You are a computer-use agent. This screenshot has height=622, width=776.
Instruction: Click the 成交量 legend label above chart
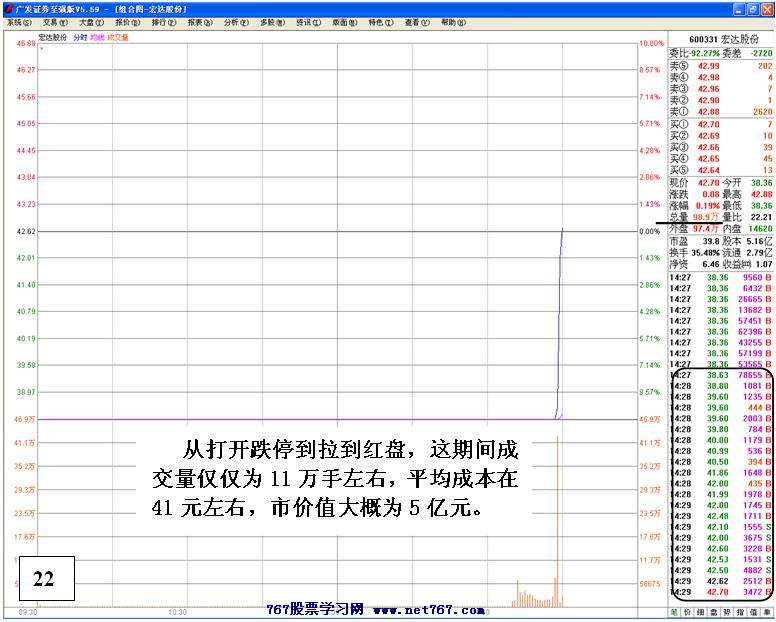point(118,38)
